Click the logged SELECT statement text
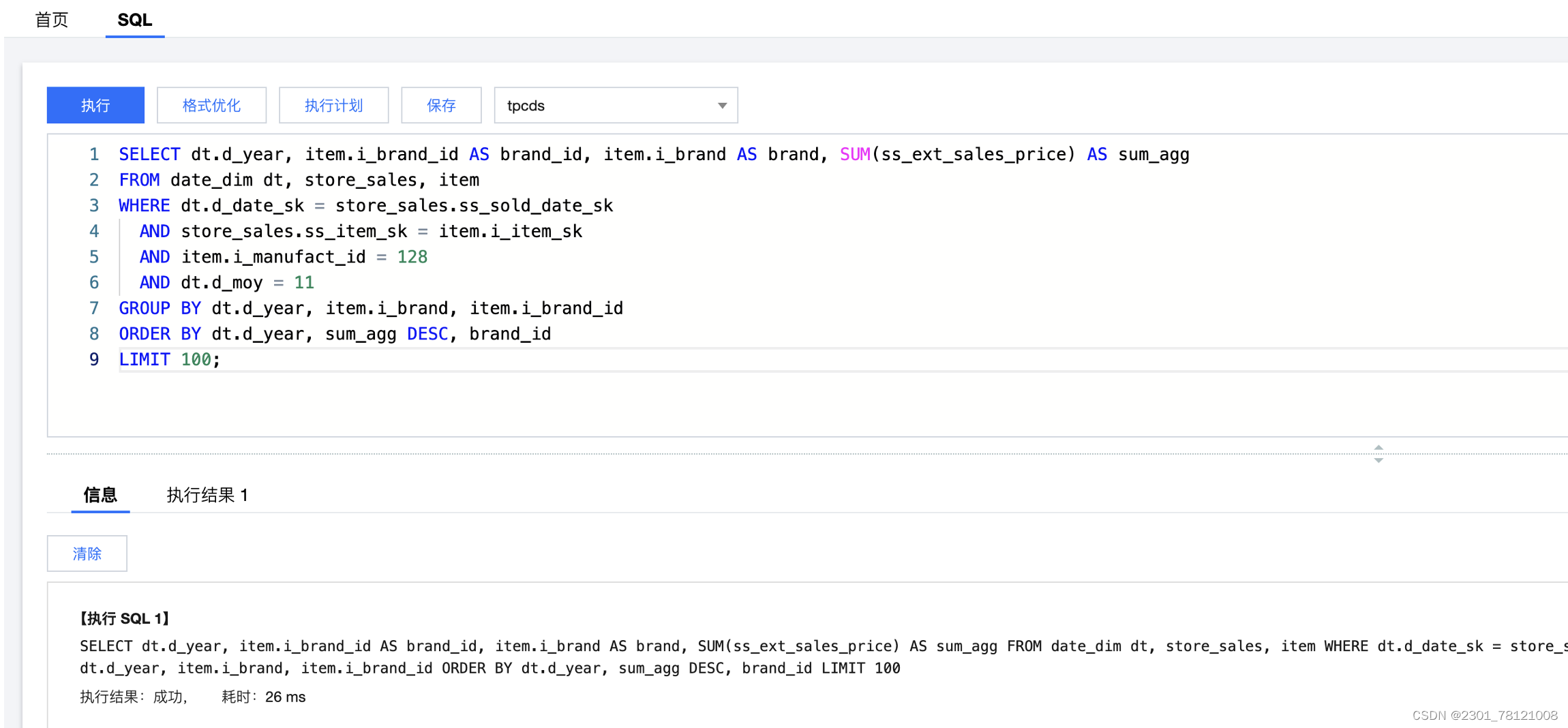 click(824, 656)
